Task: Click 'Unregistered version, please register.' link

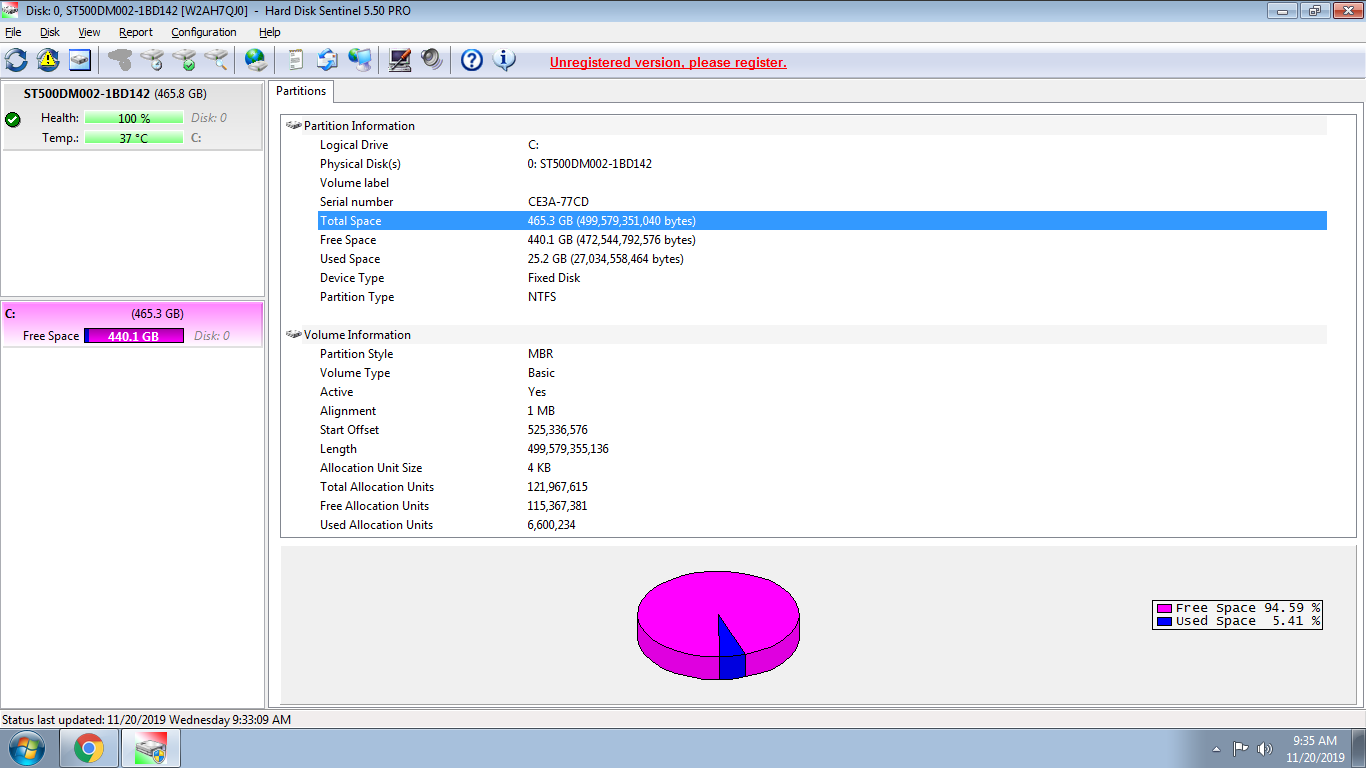Action: coord(668,62)
